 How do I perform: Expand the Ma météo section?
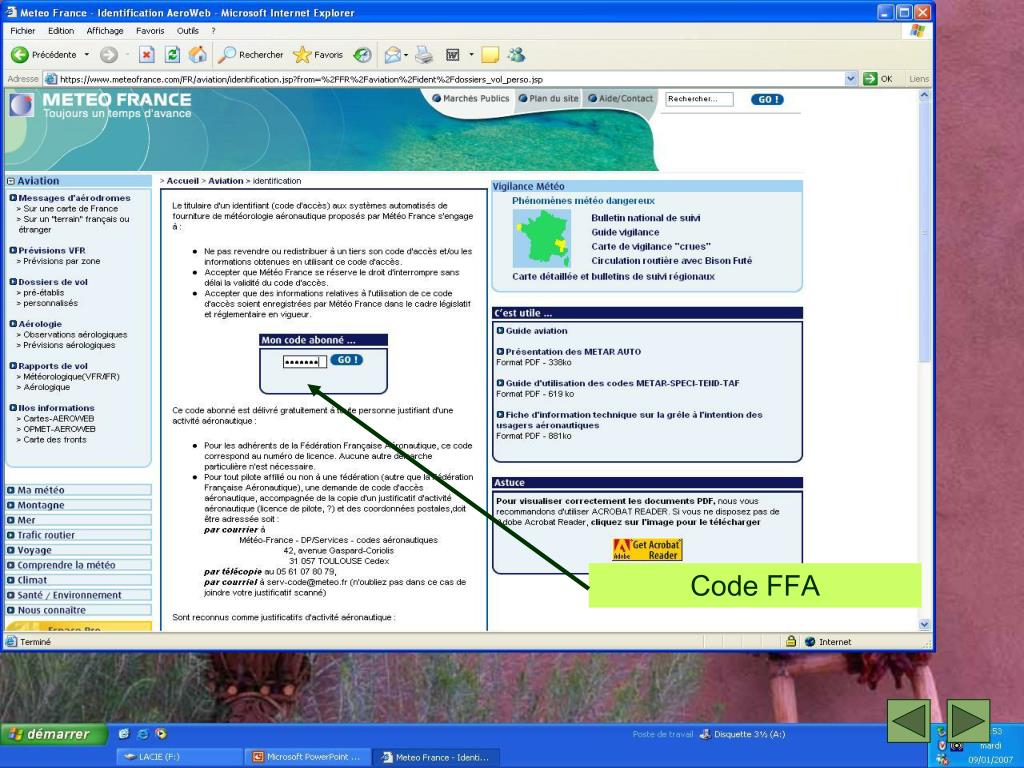[x=78, y=490]
